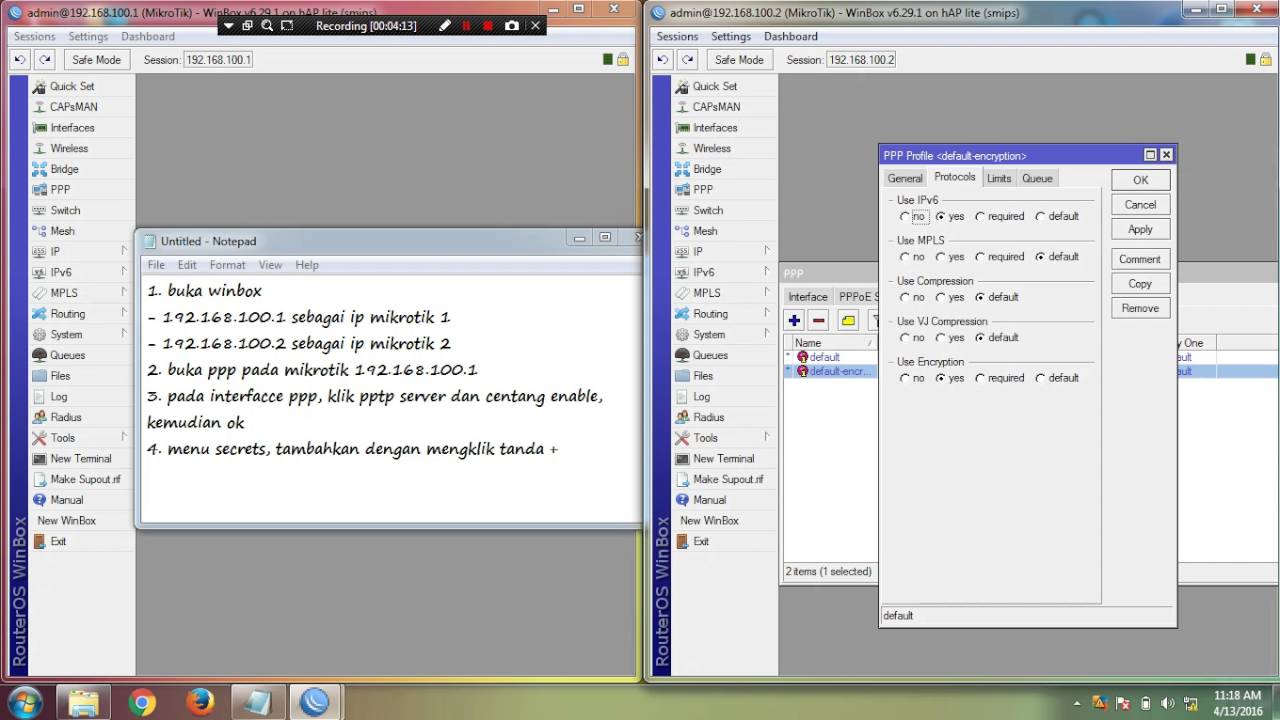Viewport: 1280px width, 720px height.
Task: Open dropdown arrow on recording bar
Action: [x=228, y=26]
